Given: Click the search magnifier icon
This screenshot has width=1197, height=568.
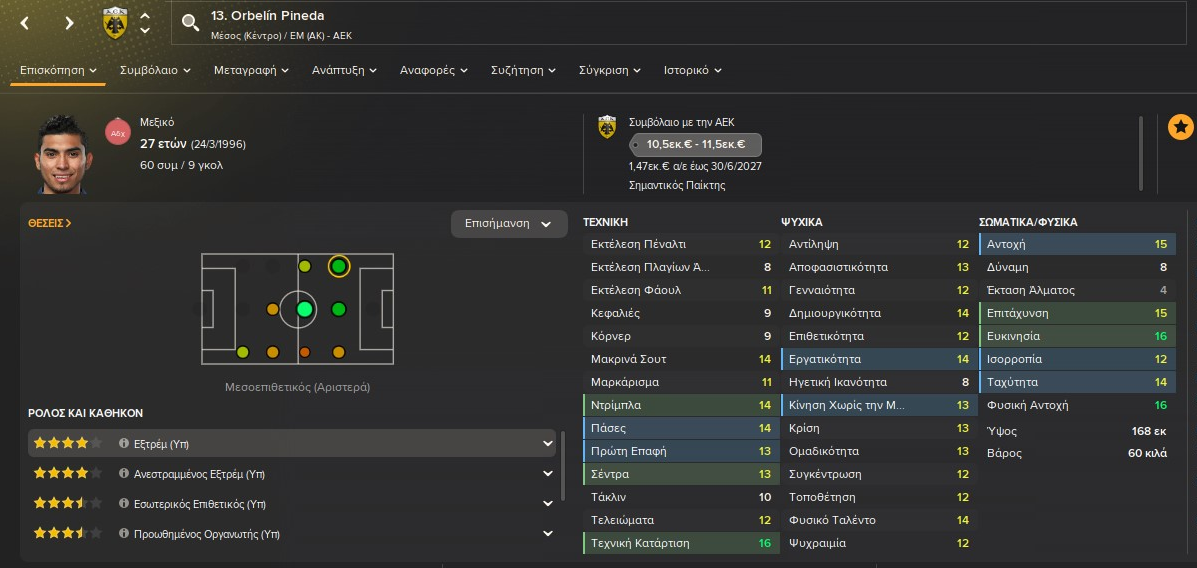Looking at the screenshot, I should point(191,23).
